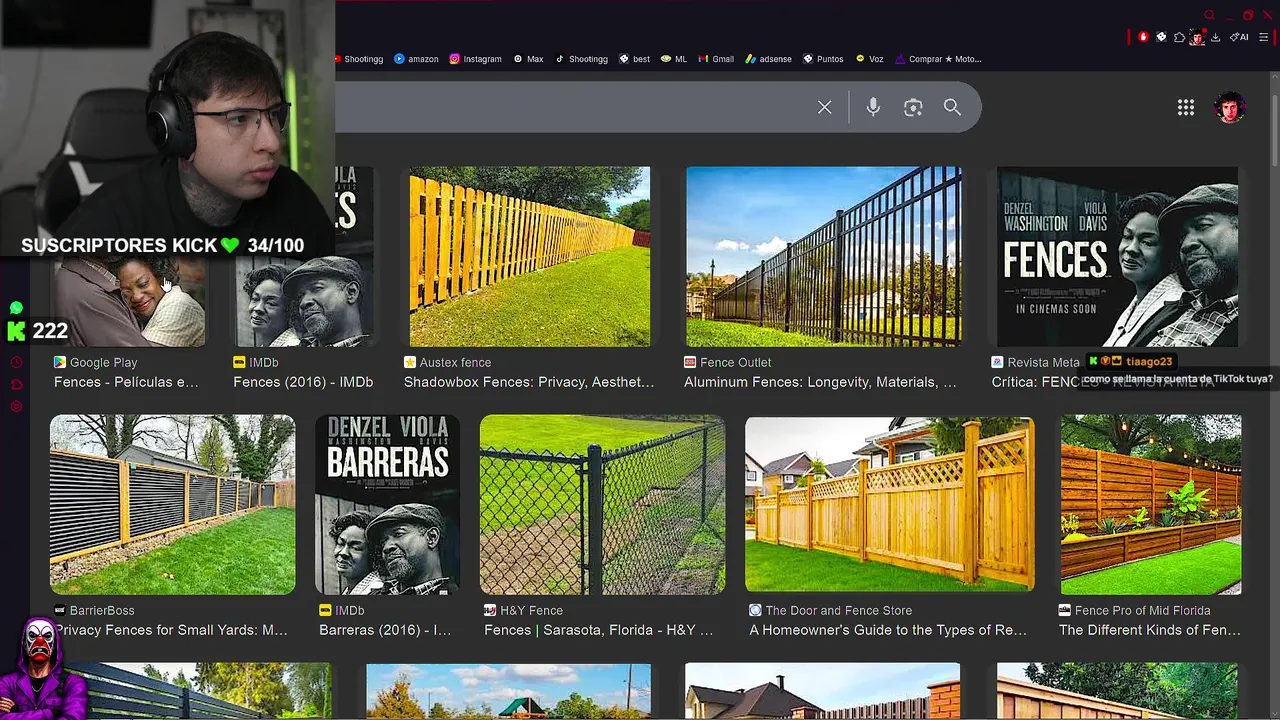This screenshot has width=1280, height=720.
Task: Open the corrugated metal privacy fence image
Action: 172,505
